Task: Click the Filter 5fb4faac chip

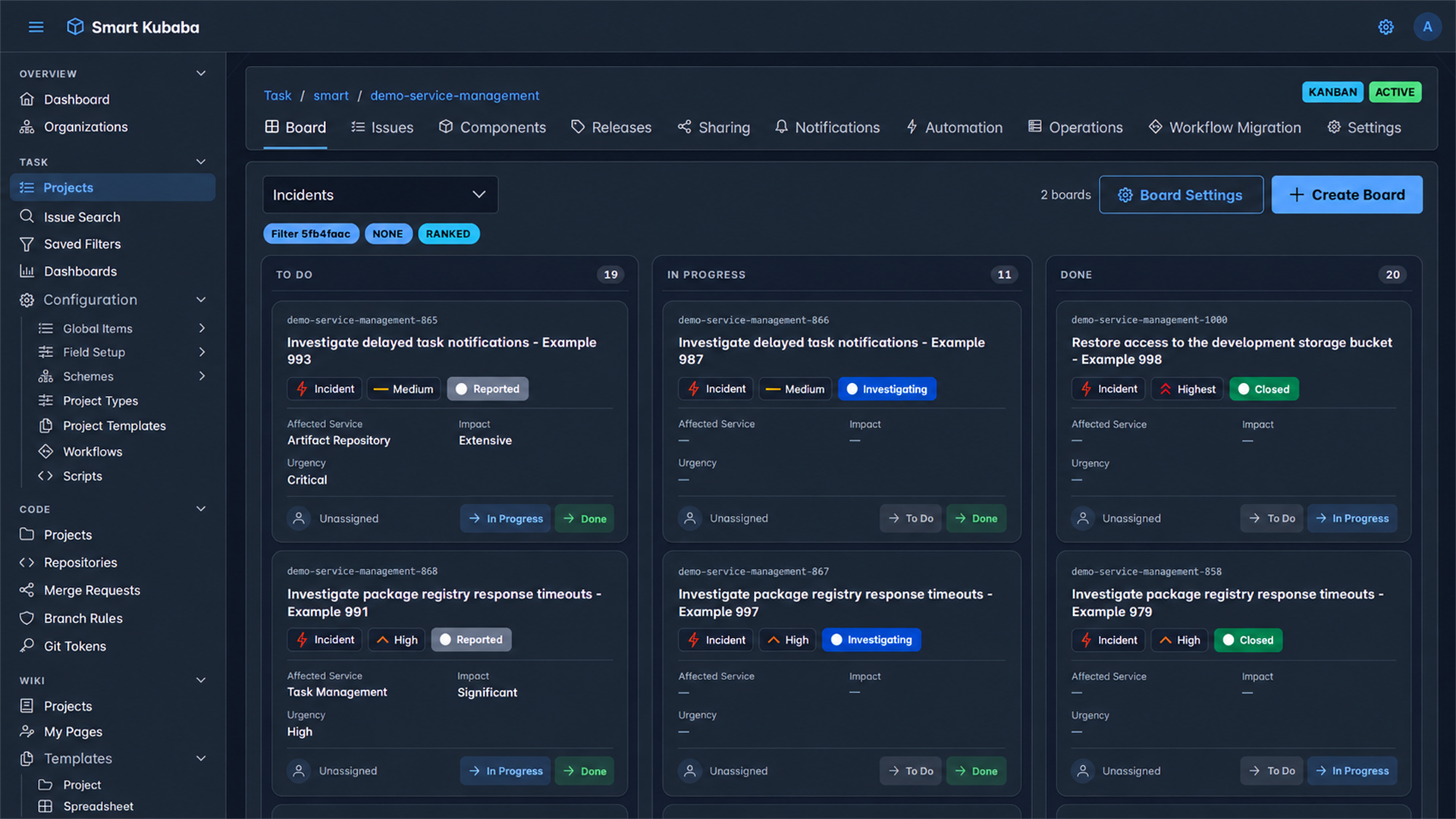Action: coord(311,234)
